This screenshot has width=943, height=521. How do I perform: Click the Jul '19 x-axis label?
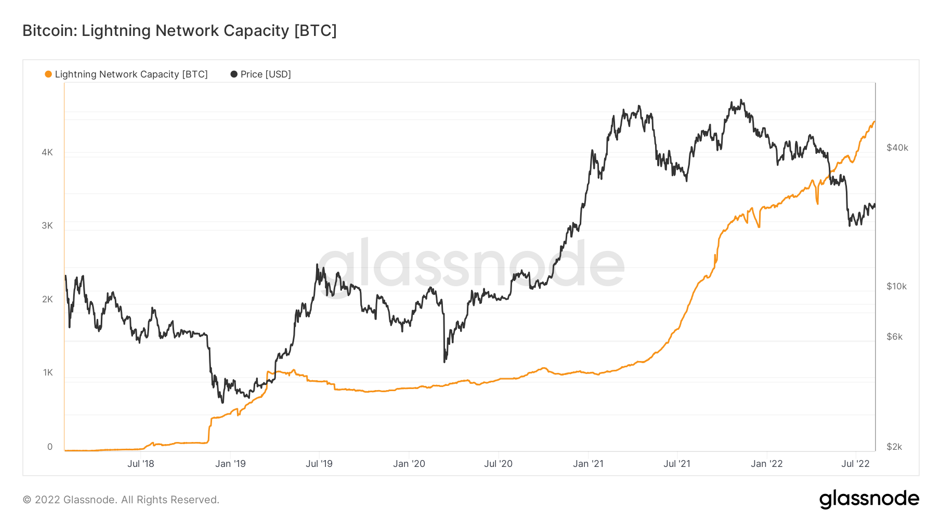(319, 463)
